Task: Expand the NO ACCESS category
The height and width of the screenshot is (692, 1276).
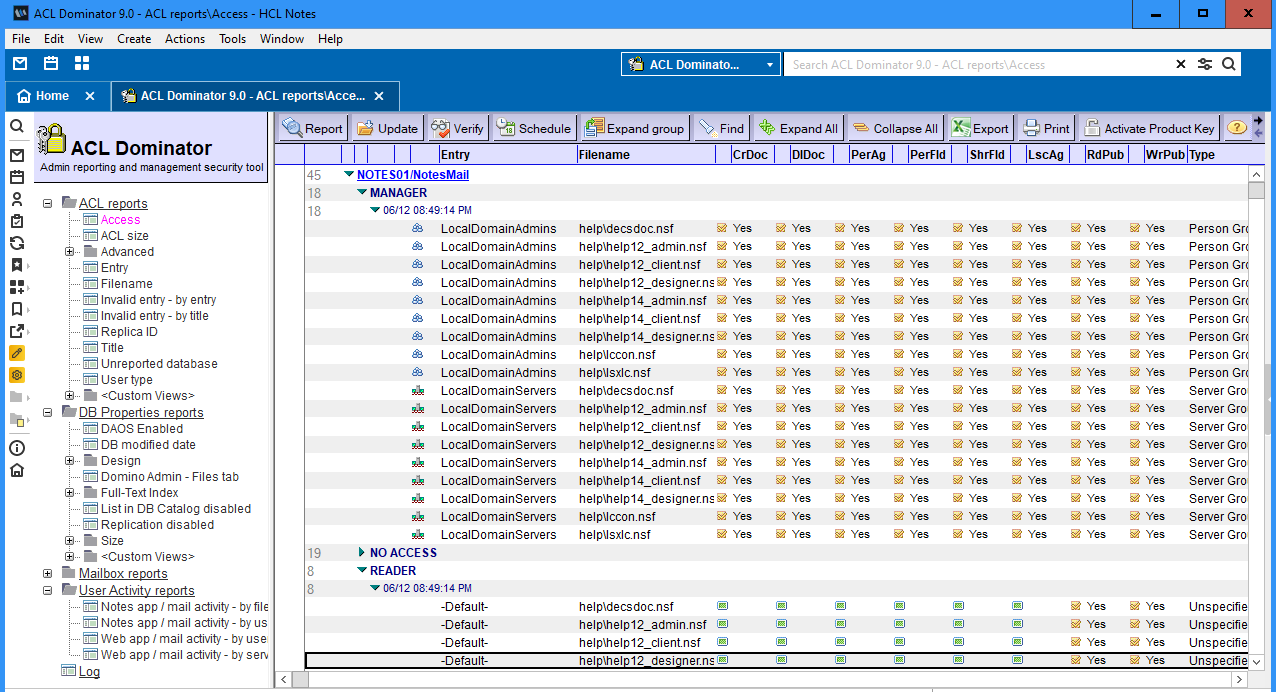Action: 362,552
